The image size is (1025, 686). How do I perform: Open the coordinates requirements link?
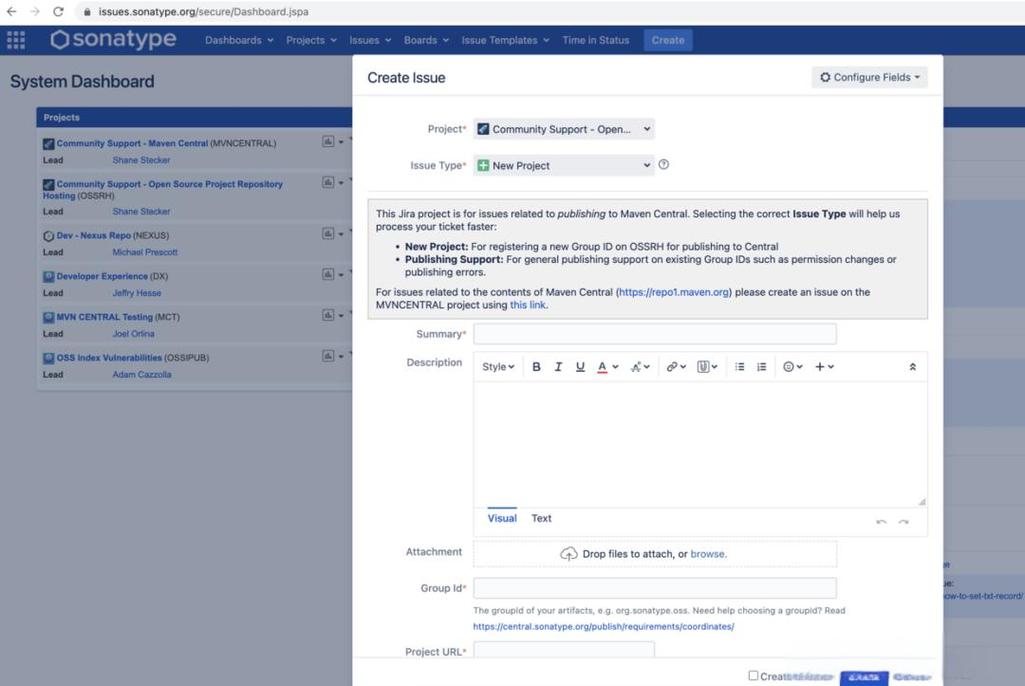click(603, 626)
